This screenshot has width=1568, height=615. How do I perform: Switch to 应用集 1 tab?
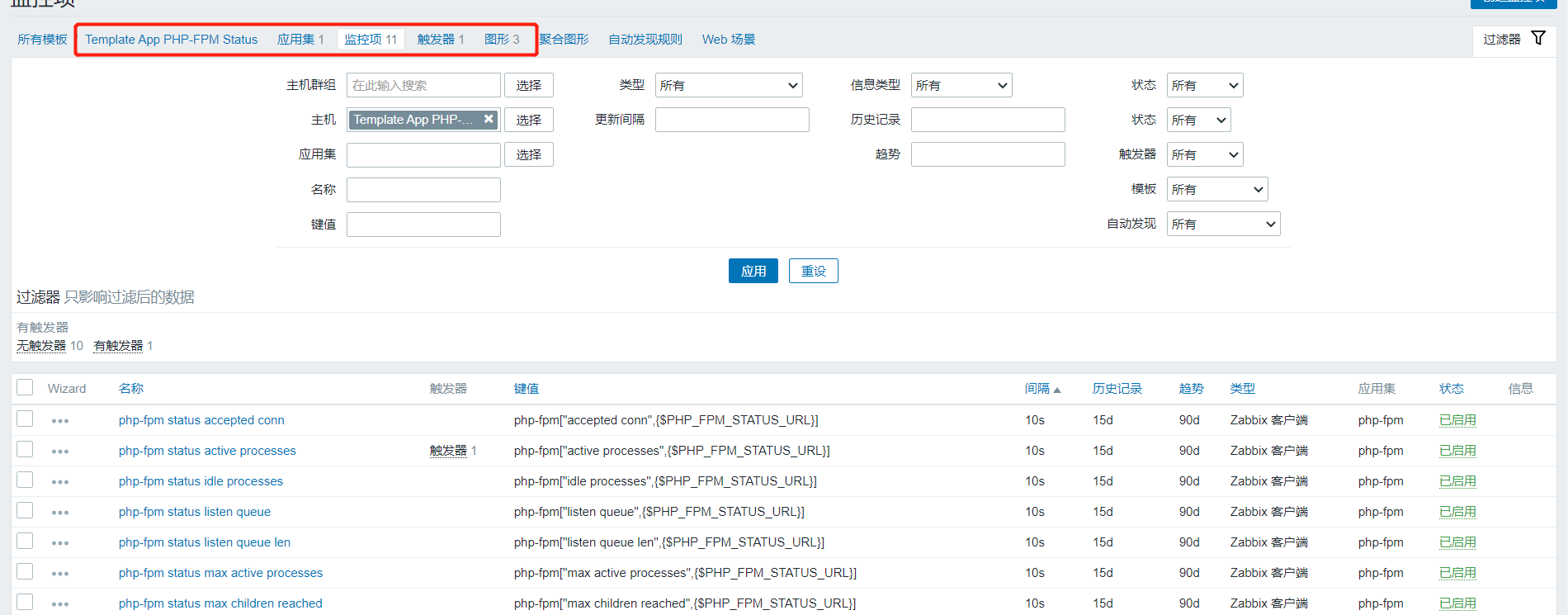pyautogui.click(x=300, y=40)
